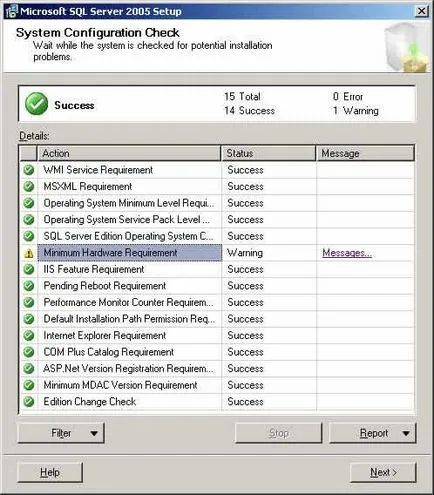
Task: Click the check icon for COM Plus Catalog Requirement
Action: coord(29,352)
